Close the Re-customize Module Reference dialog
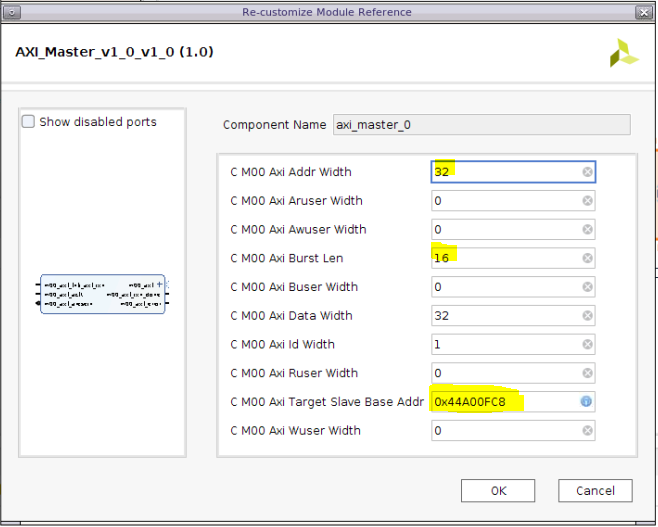Image resolution: width=658 pixels, height=527 pixels. 644,12
